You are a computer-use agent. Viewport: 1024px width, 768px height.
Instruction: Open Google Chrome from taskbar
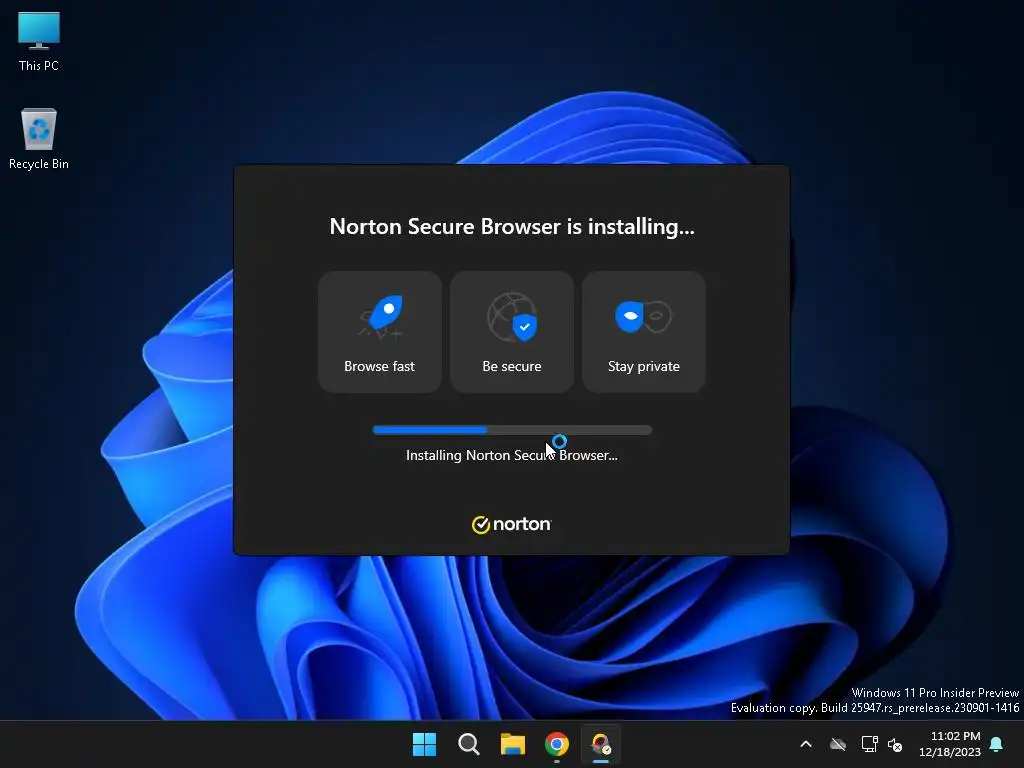pyautogui.click(x=556, y=744)
